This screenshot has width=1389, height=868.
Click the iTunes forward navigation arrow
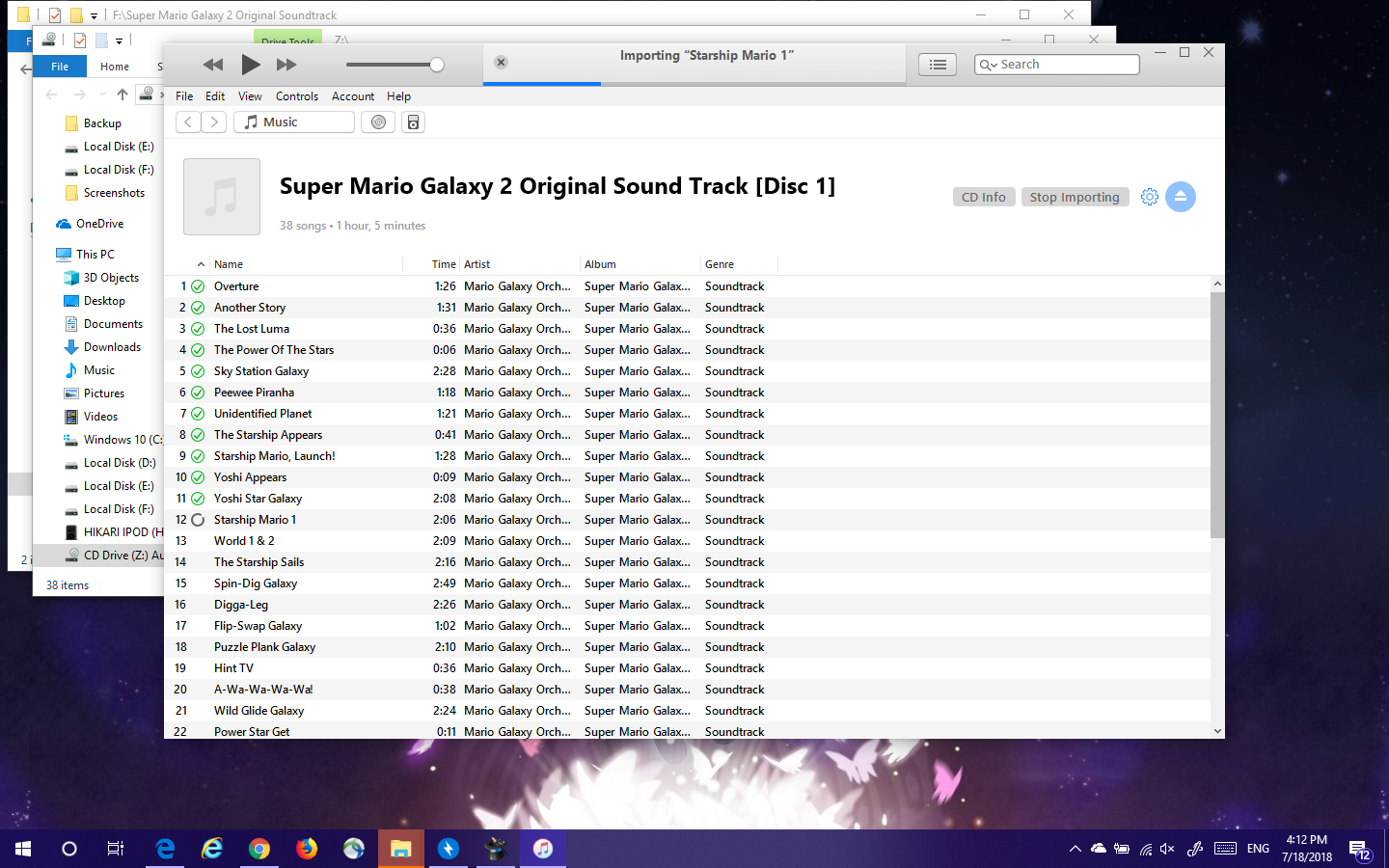pos(214,122)
